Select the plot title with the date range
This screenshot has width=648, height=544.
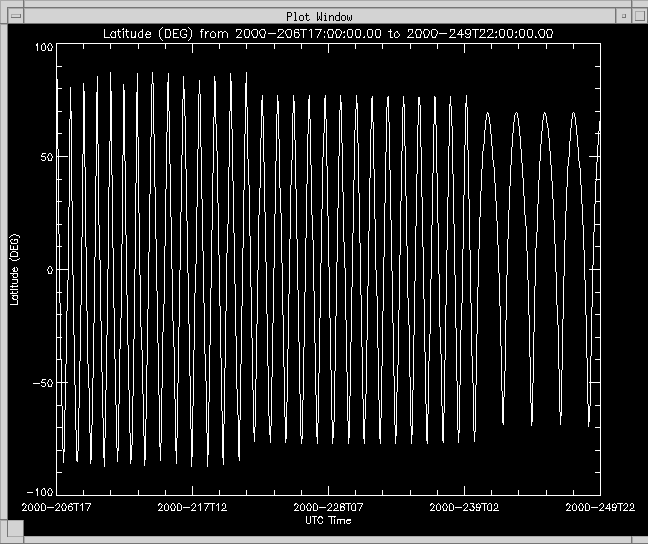pos(329,34)
